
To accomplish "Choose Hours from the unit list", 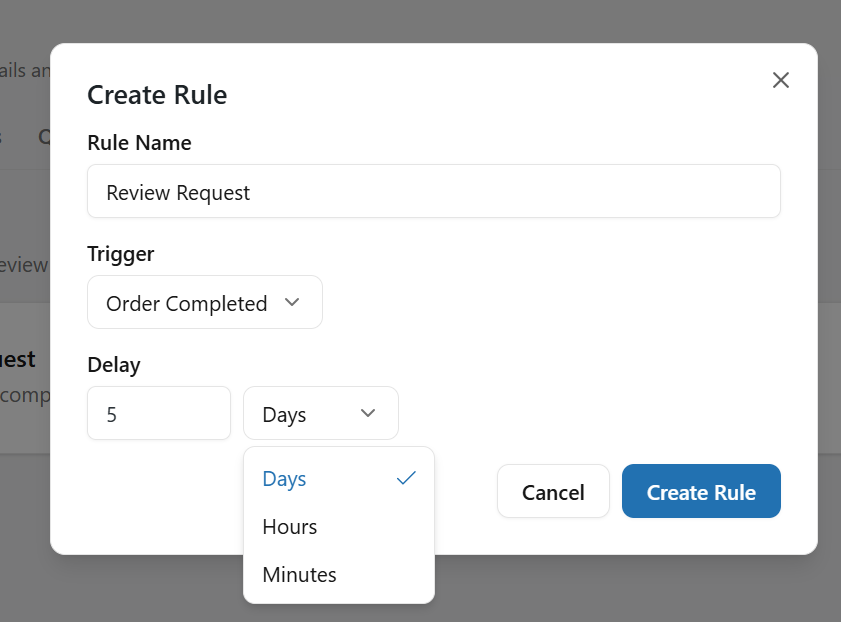I will tap(290, 527).
